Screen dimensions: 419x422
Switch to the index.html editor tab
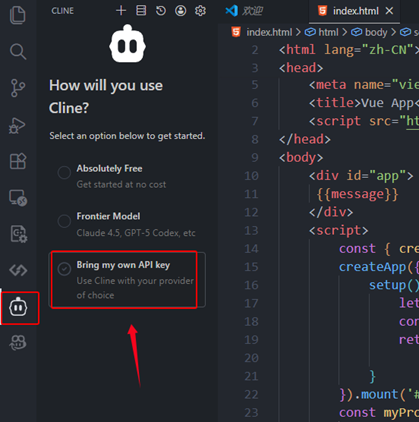(x=355, y=11)
